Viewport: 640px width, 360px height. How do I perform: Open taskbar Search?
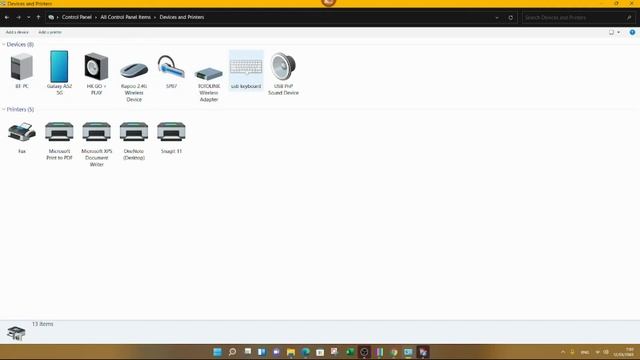[232, 352]
